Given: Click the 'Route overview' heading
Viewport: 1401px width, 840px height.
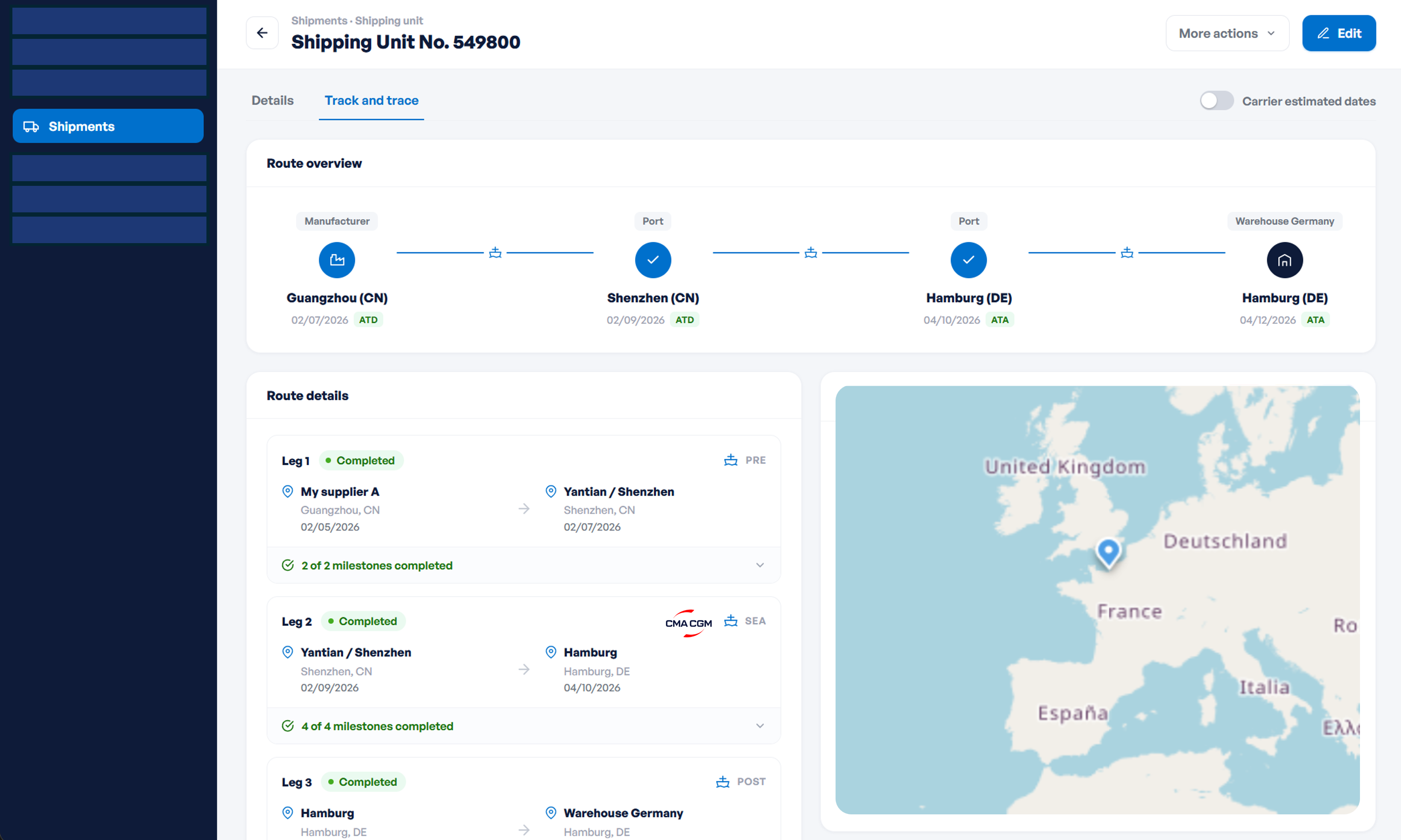Looking at the screenshot, I should coord(314,164).
